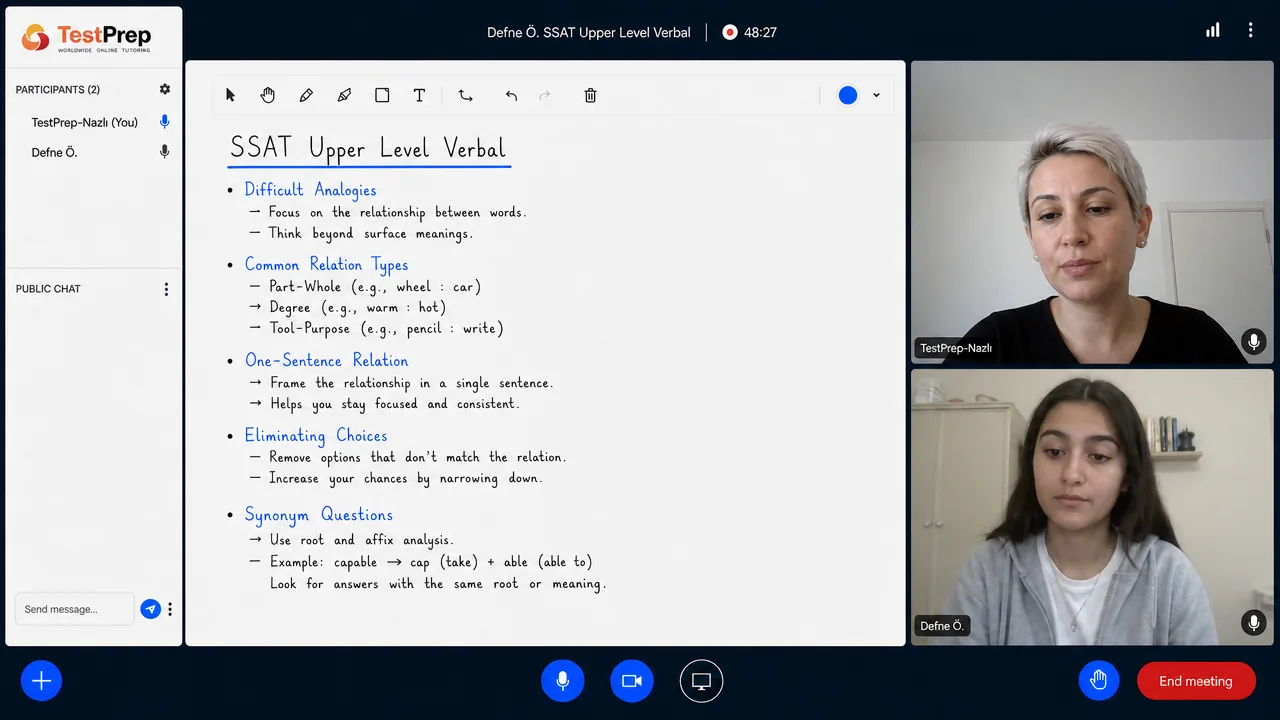
Task: Click the End meeting button
Action: pos(1196,681)
